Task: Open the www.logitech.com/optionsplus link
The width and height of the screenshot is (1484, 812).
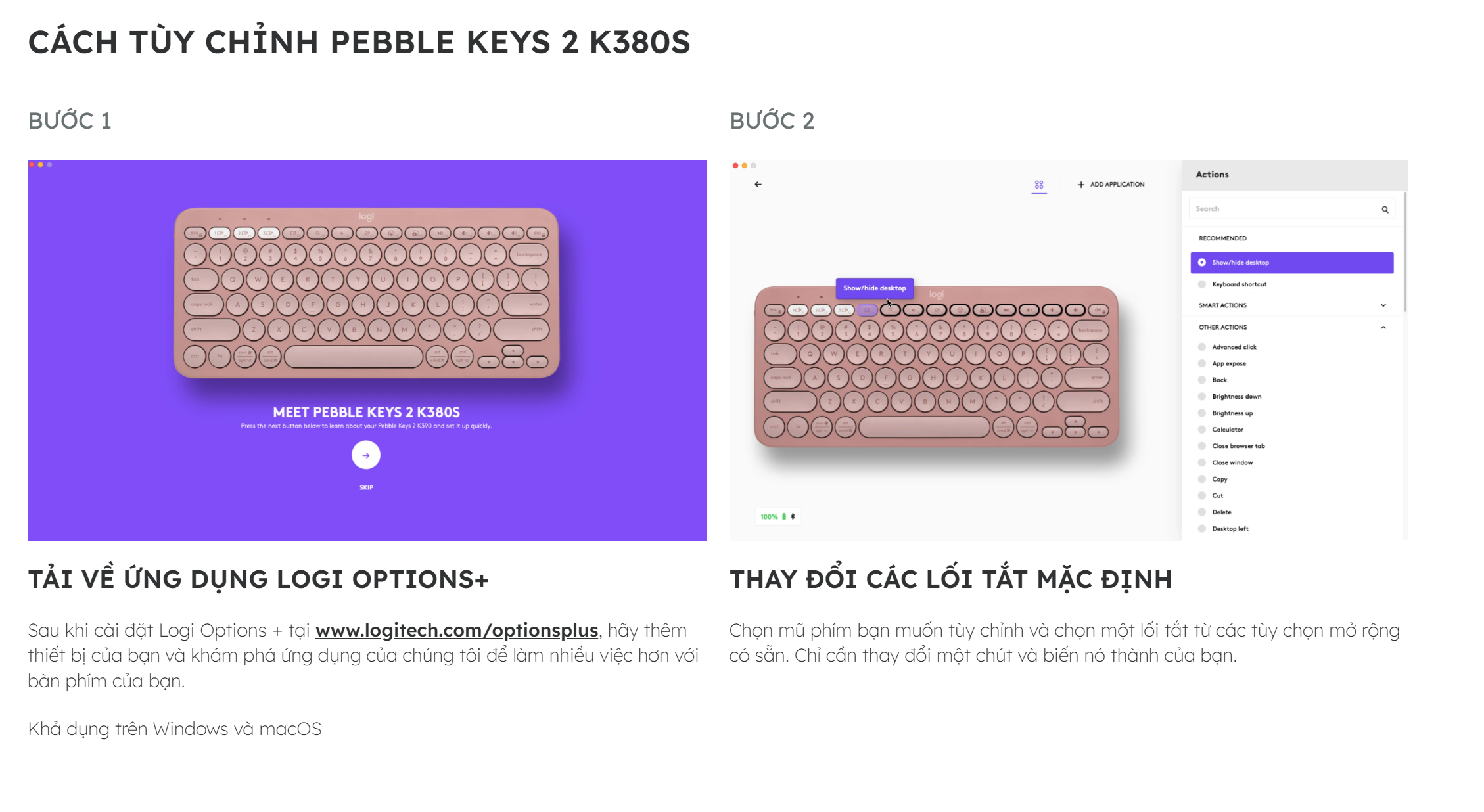Action: [x=457, y=631]
